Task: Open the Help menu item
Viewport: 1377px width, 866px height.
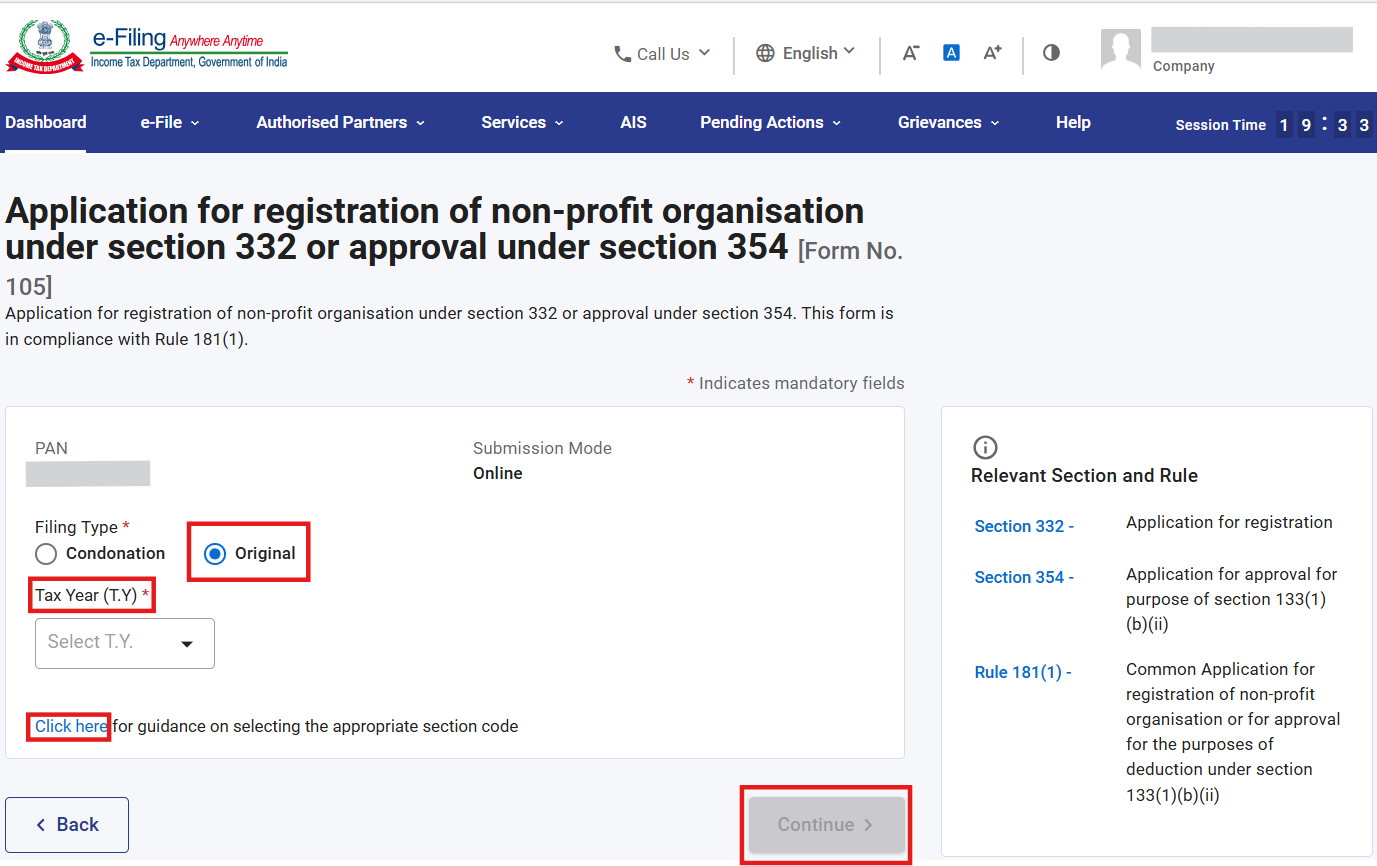Action: [1073, 122]
